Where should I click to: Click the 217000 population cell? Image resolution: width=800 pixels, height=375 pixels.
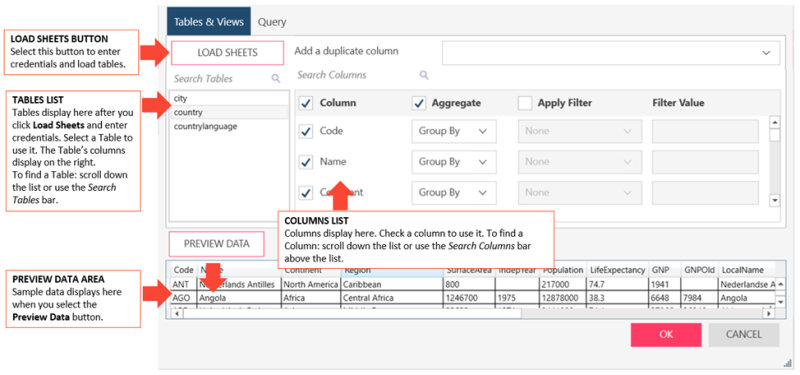(563, 284)
